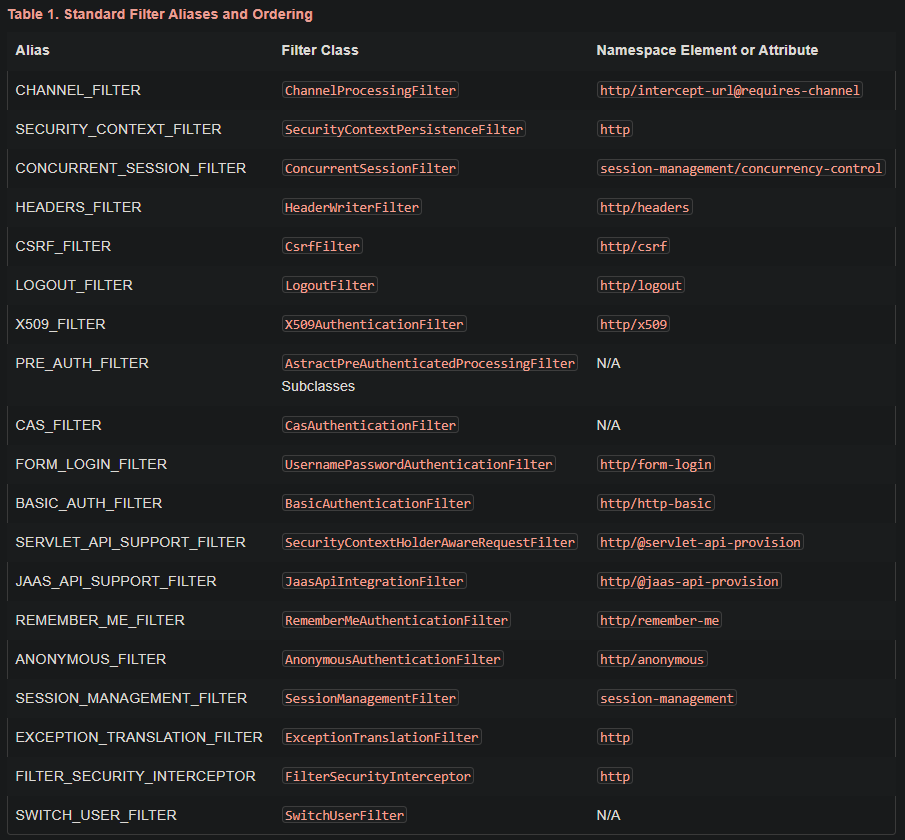Click REMEMBER_ME_FILTER alias
The width and height of the screenshot is (905, 840).
(x=100, y=620)
